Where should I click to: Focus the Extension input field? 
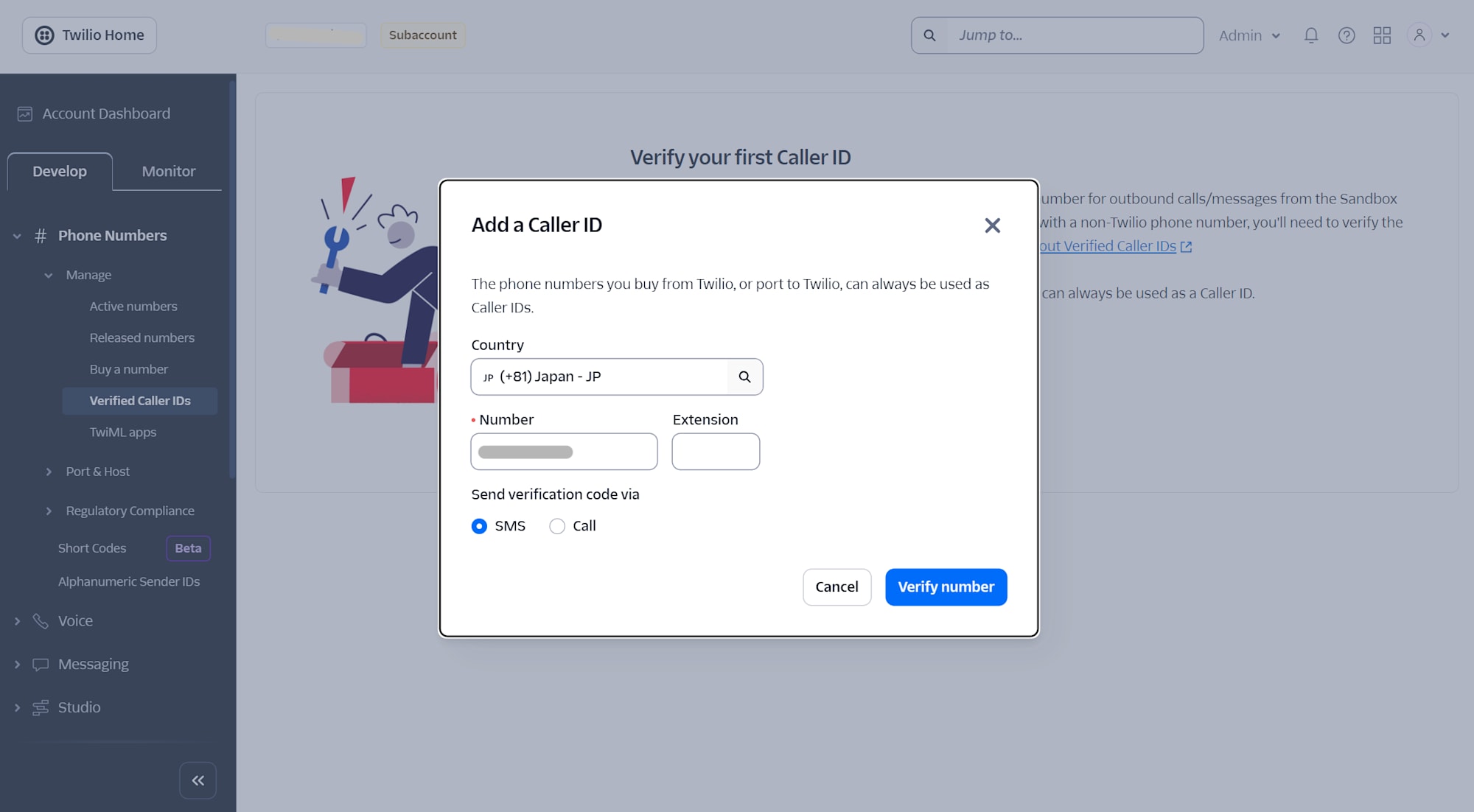(716, 452)
